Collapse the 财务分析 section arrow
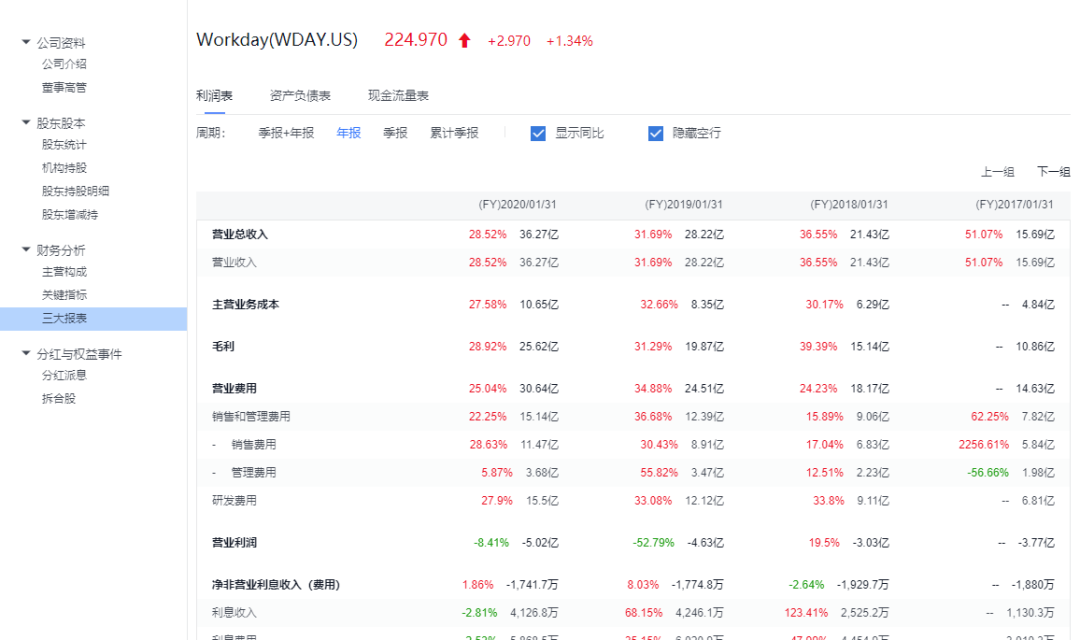The image size is (1080, 640). (25, 249)
